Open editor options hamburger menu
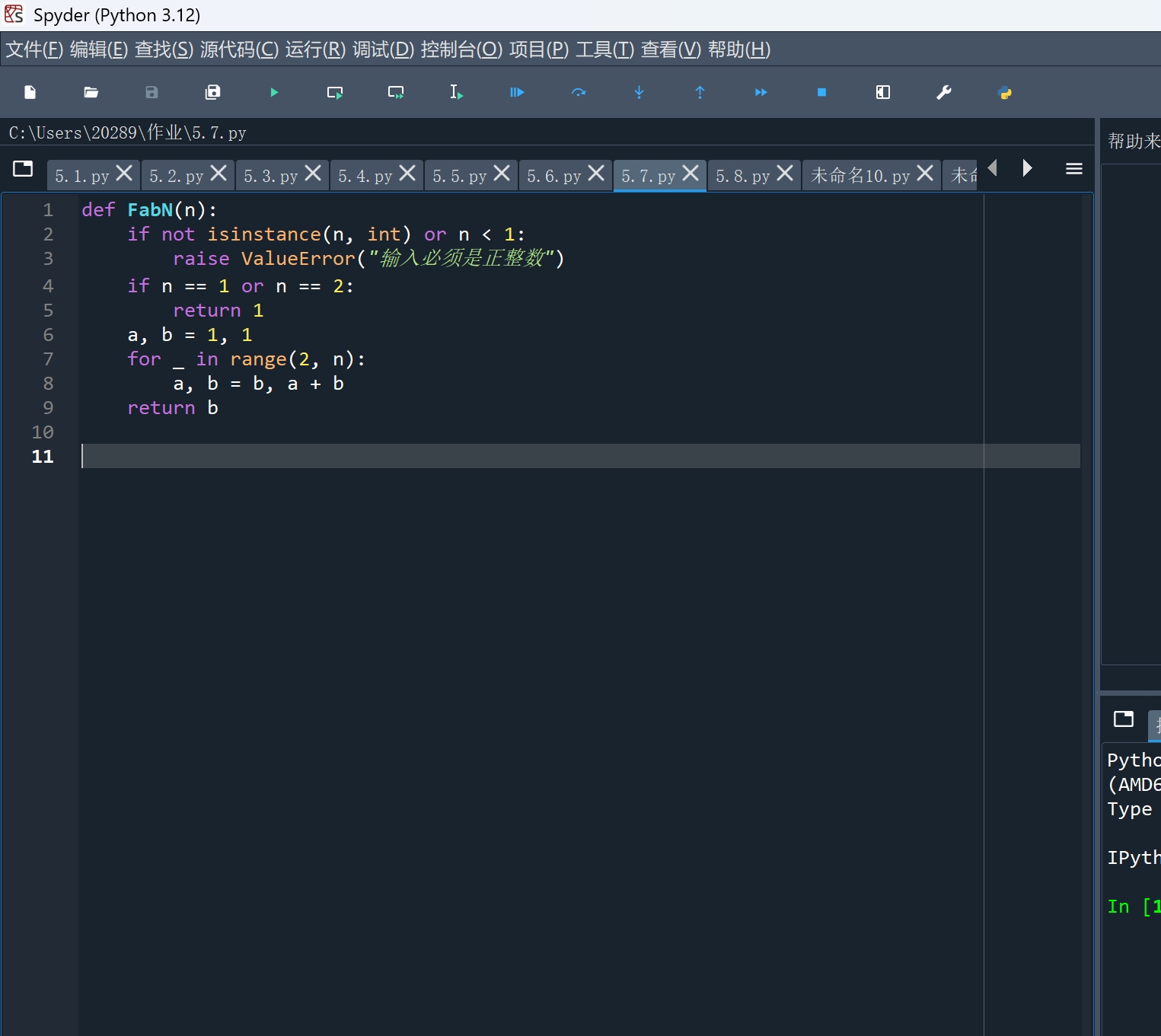 pos(1074,168)
